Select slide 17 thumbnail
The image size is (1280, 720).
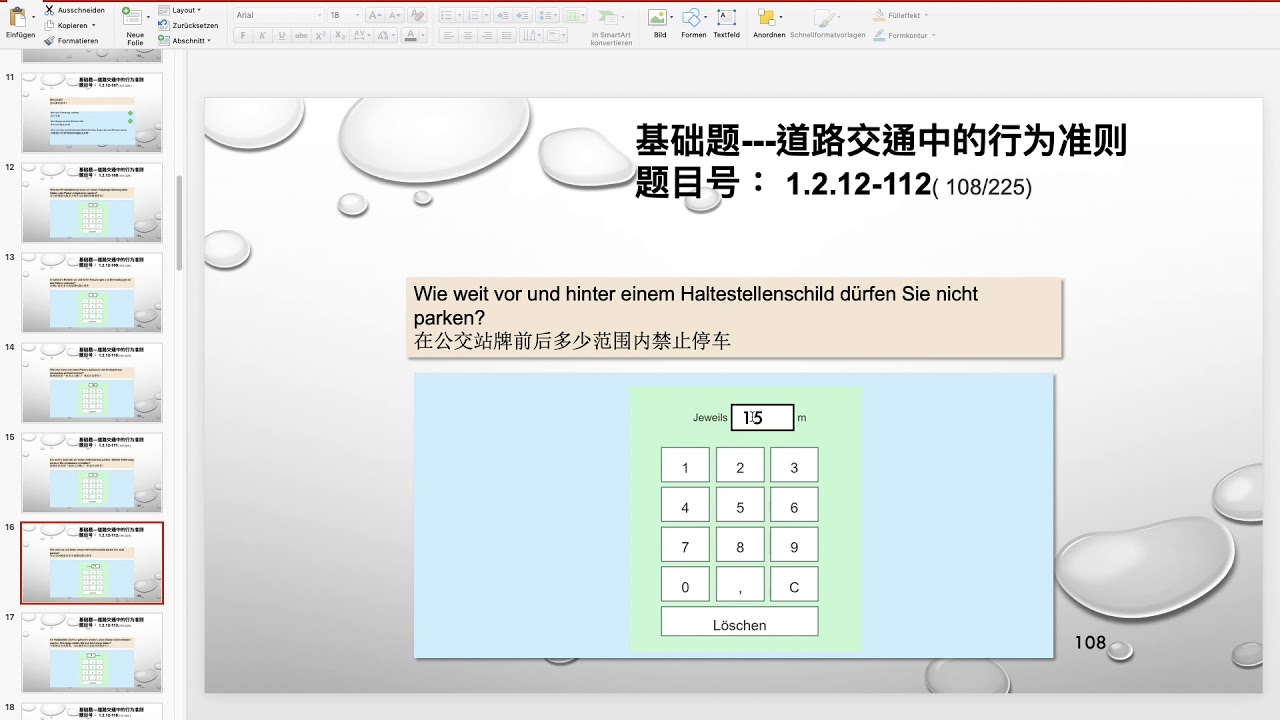click(x=91, y=653)
